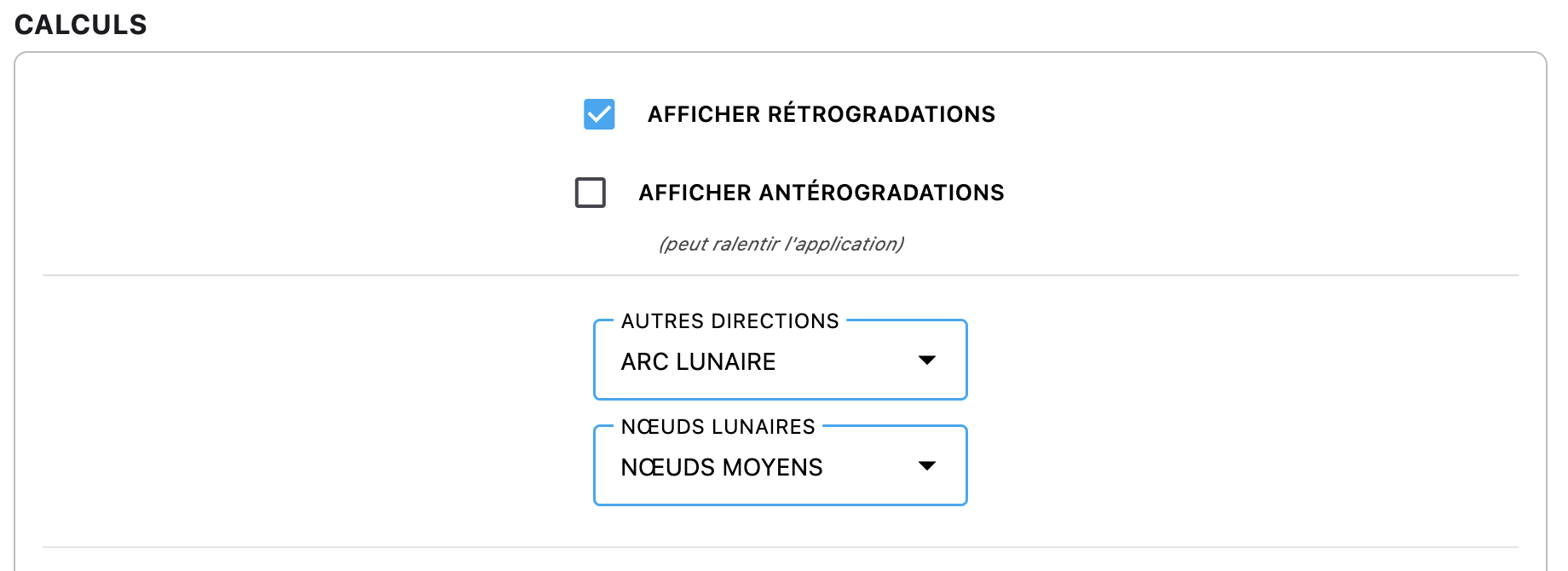
Task: Uncheck the Afficher Rétrogradations checkbox
Action: 599,114
